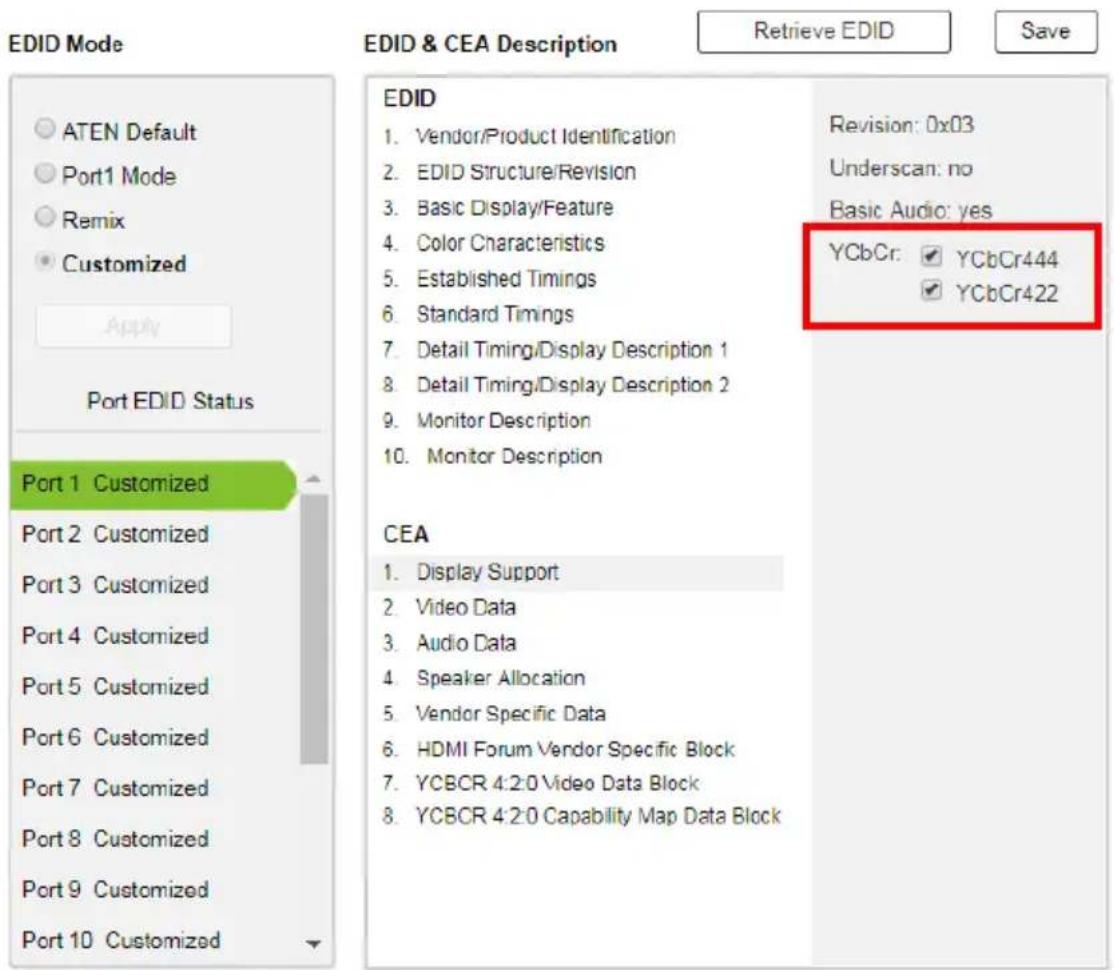Select the Port1 Mode radio button
Image resolution: width=1114 pixels, height=970 pixels.
click(45, 173)
